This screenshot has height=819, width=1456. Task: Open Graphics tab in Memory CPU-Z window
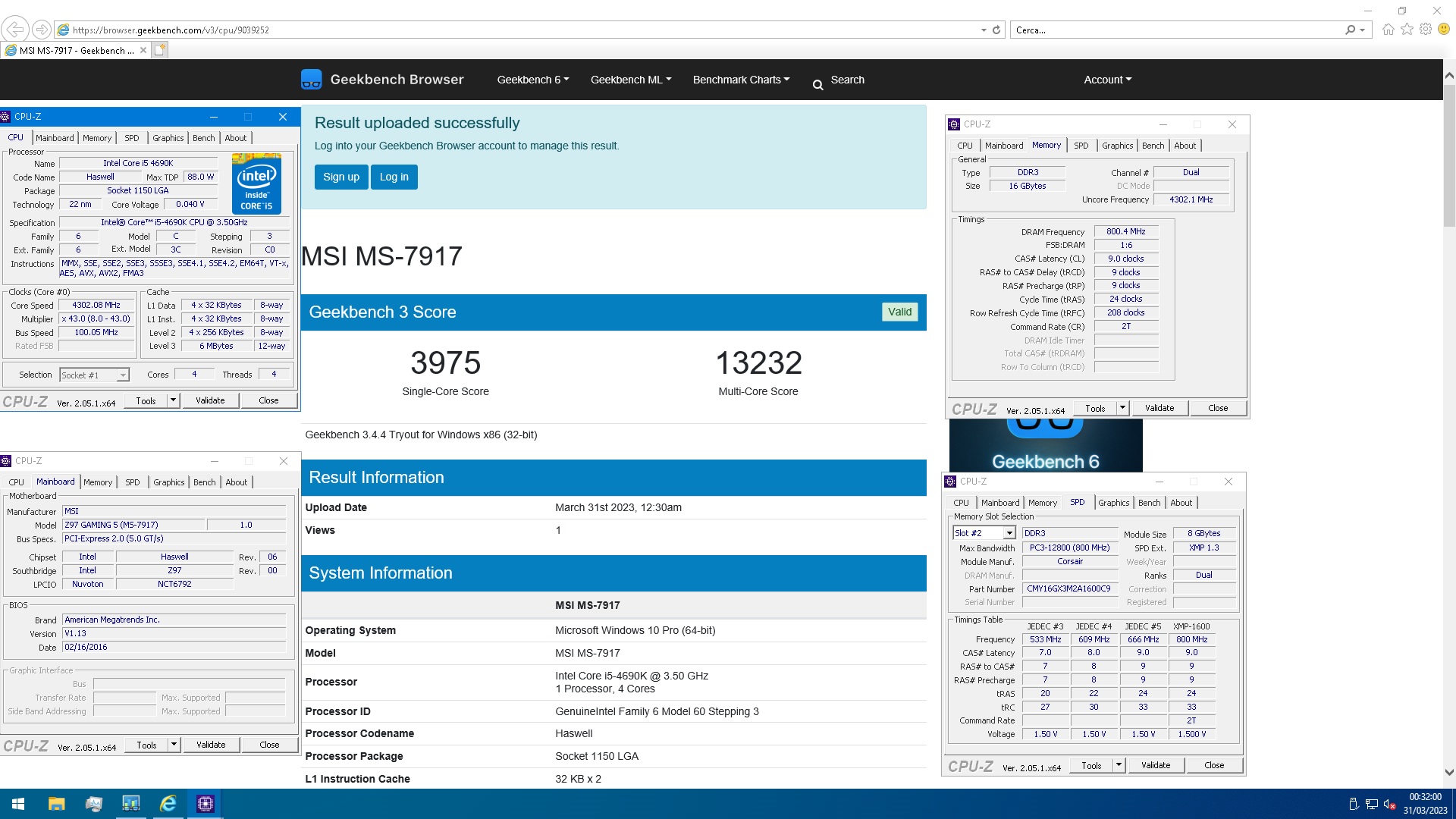1117,146
